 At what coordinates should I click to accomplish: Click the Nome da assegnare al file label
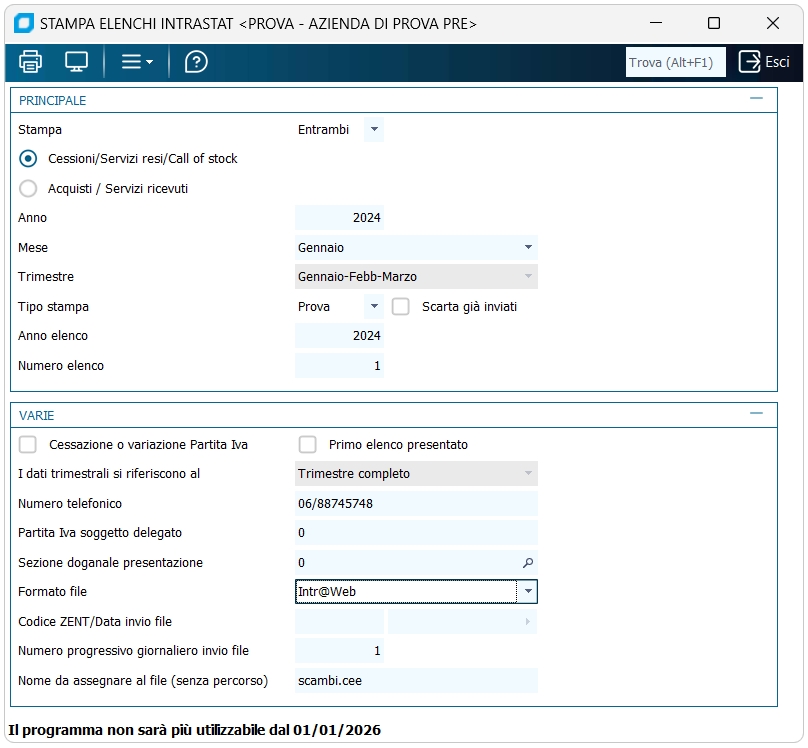pyautogui.click(x=143, y=681)
